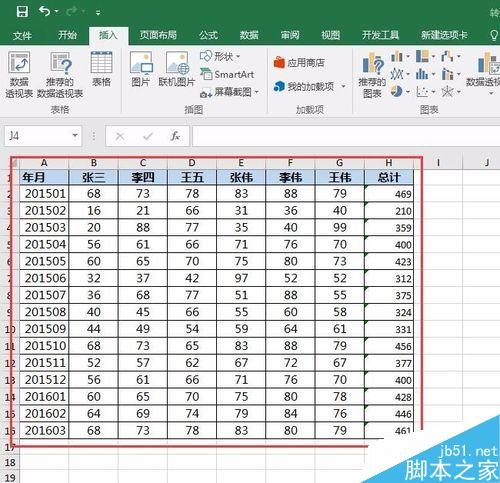Click the Tell Me lightbulb icon

[494, 35]
